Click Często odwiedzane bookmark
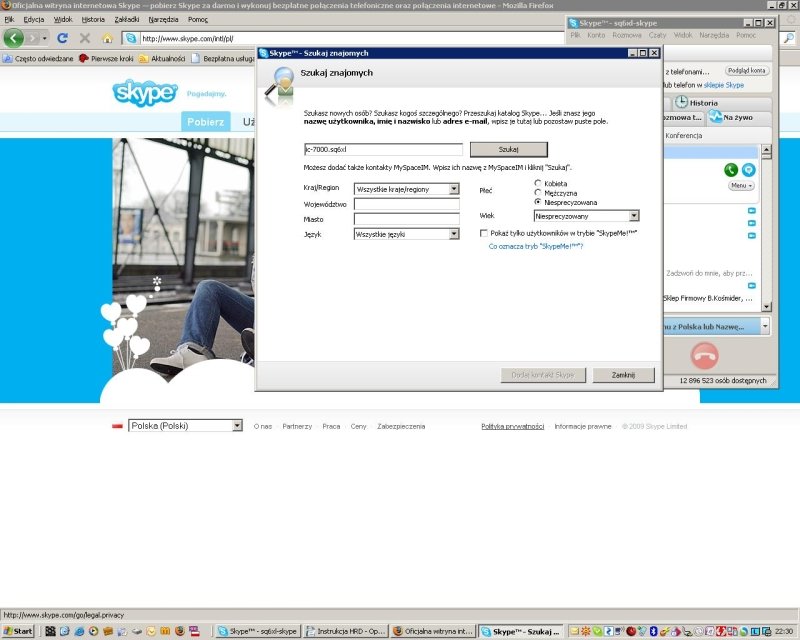The height and width of the screenshot is (640, 800). 38,59
